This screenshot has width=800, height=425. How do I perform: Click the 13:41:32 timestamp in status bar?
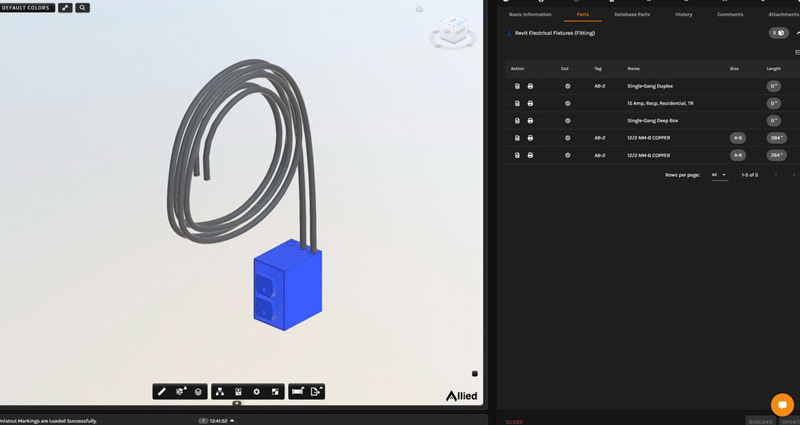(x=218, y=421)
